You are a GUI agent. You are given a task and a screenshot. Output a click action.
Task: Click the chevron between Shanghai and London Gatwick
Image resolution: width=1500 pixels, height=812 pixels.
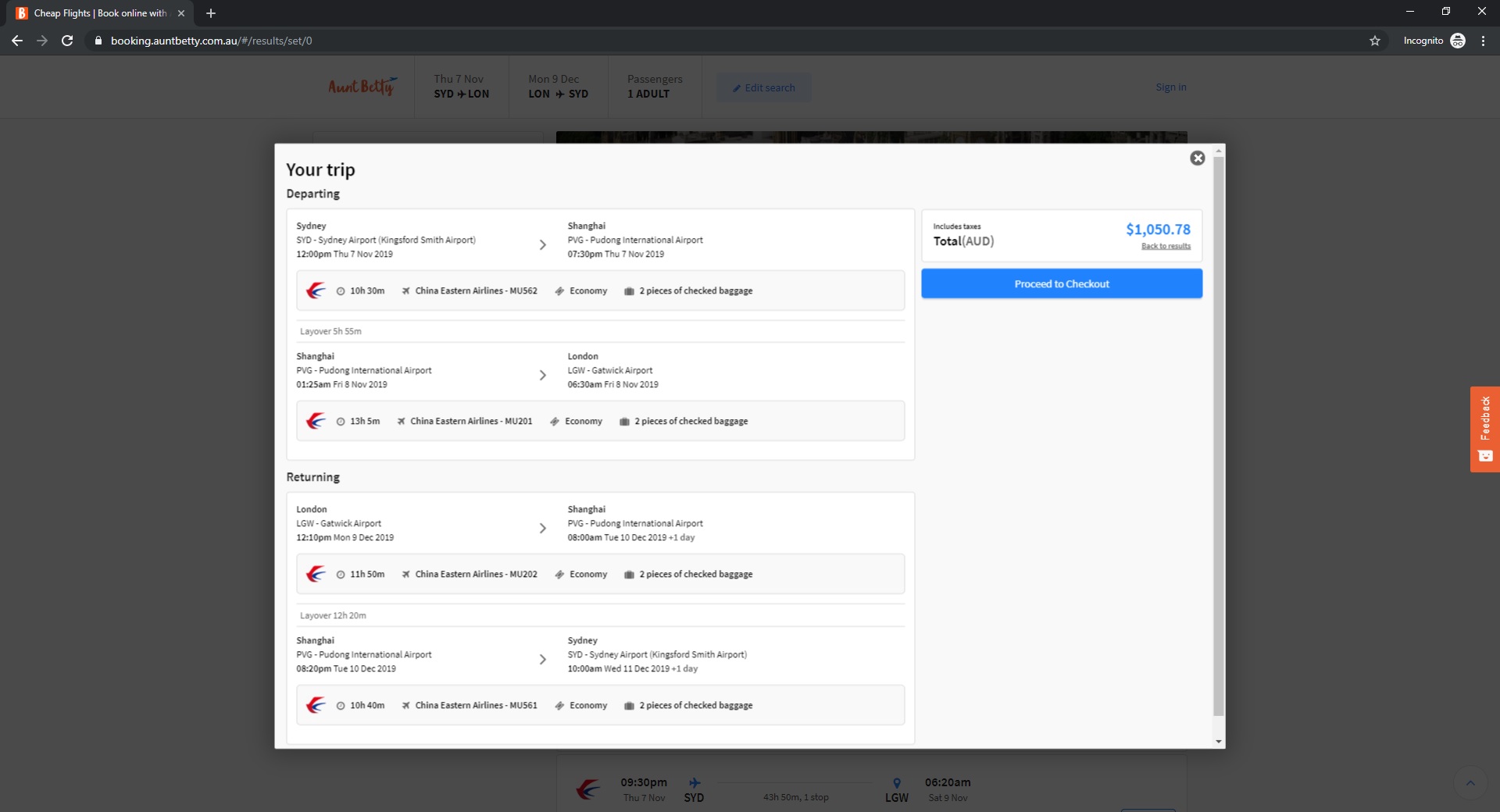[543, 376]
